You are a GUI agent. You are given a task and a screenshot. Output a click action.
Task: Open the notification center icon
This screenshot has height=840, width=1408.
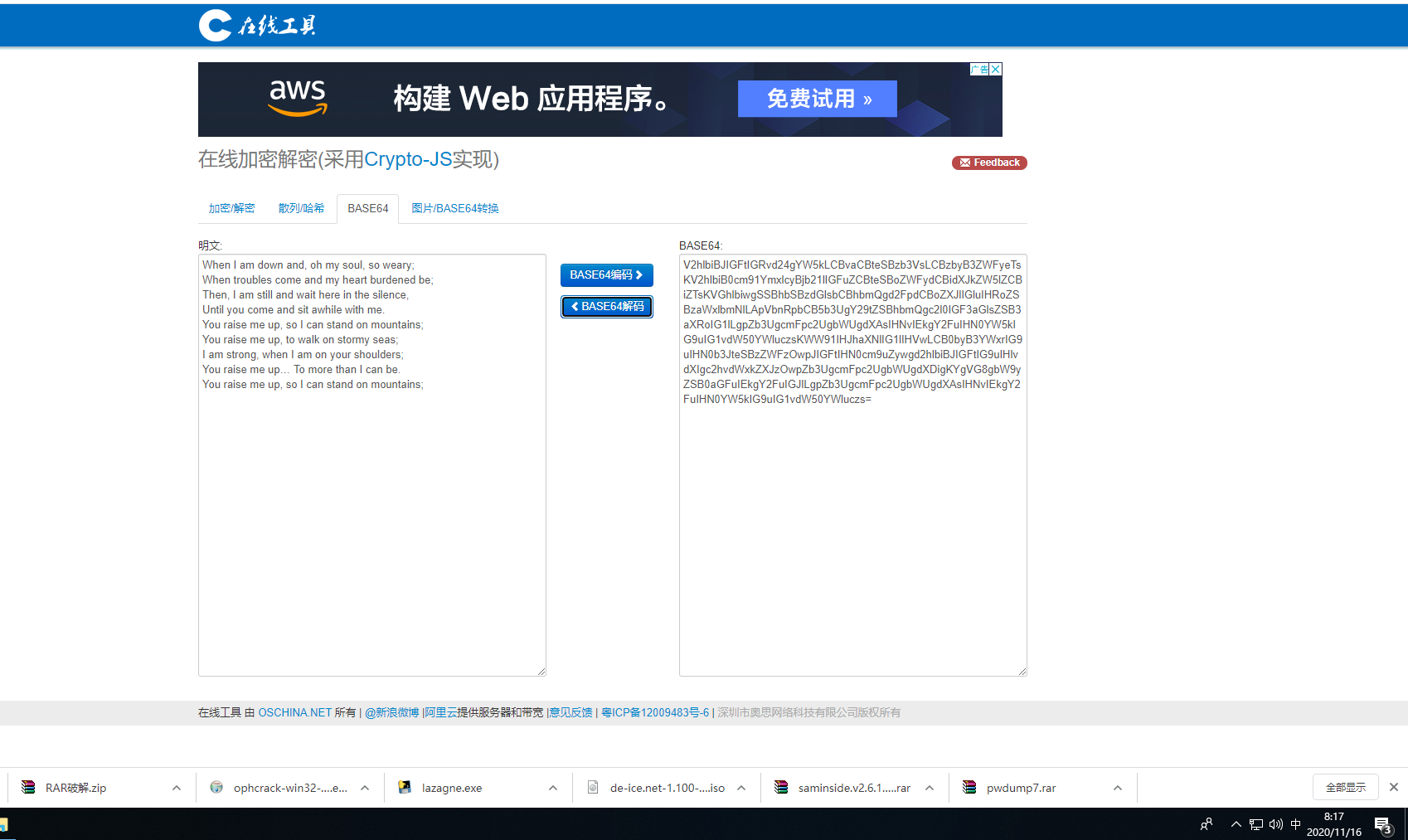(1383, 824)
